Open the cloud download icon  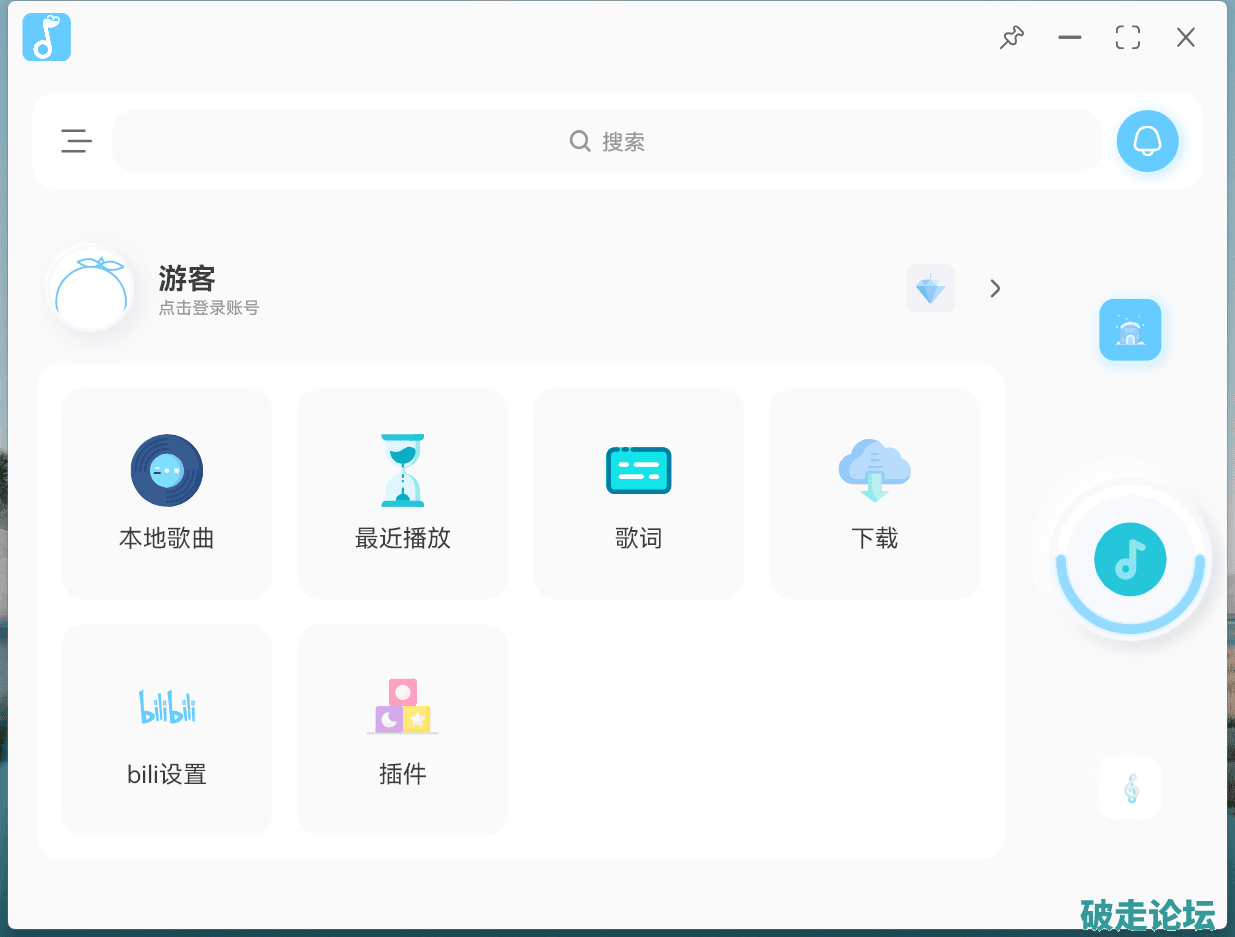[874, 470]
